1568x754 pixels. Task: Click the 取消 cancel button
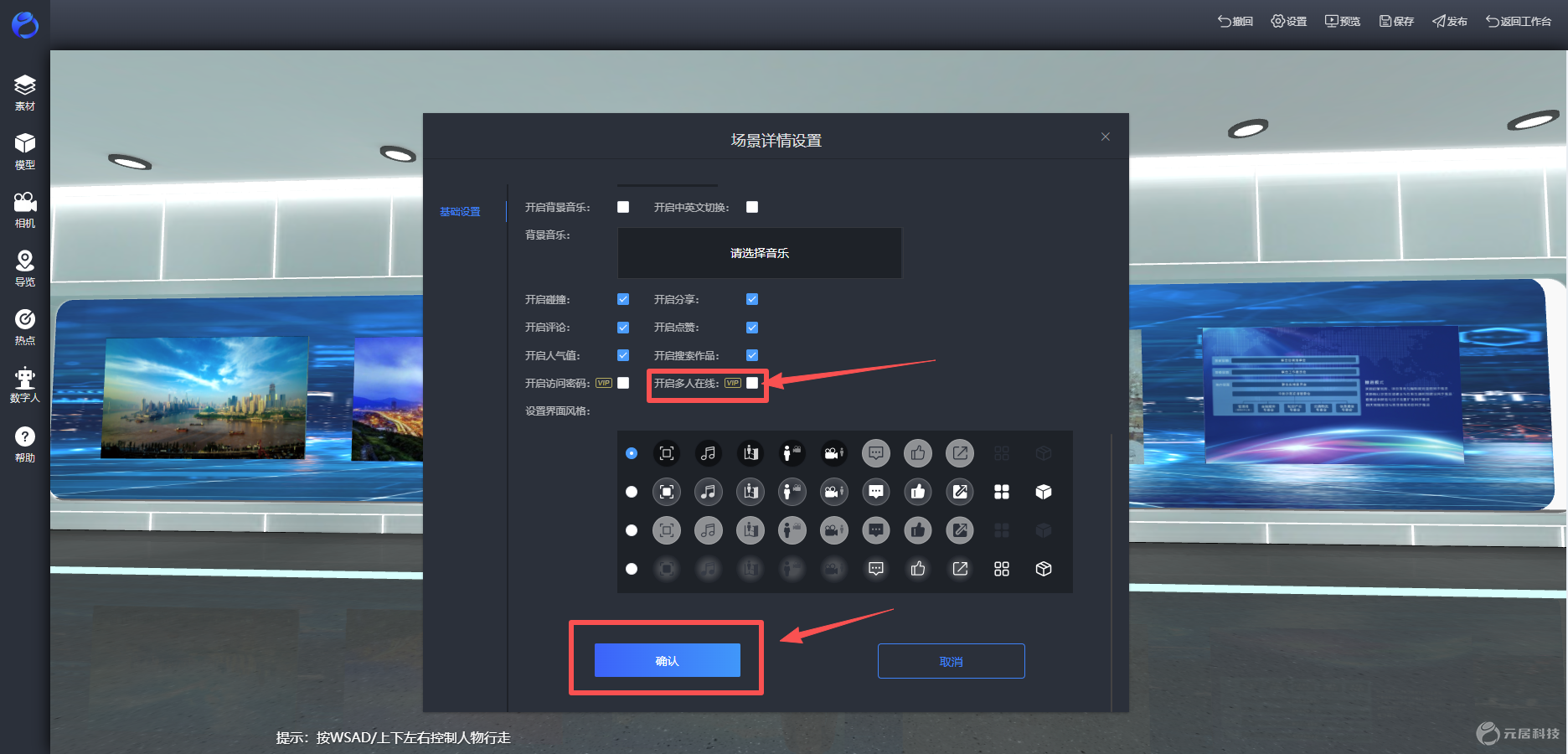point(952,661)
